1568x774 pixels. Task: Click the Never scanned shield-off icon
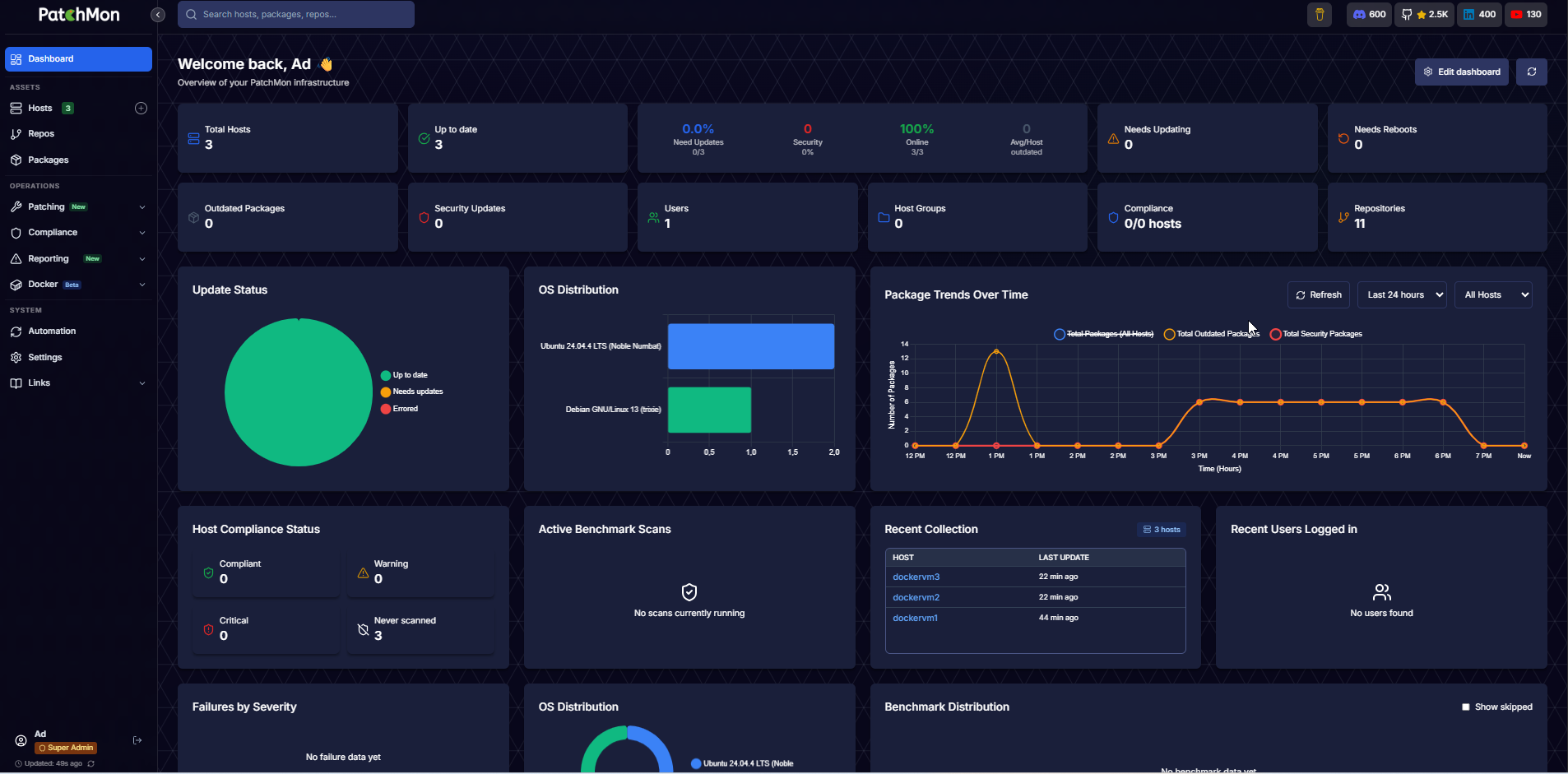(x=363, y=629)
